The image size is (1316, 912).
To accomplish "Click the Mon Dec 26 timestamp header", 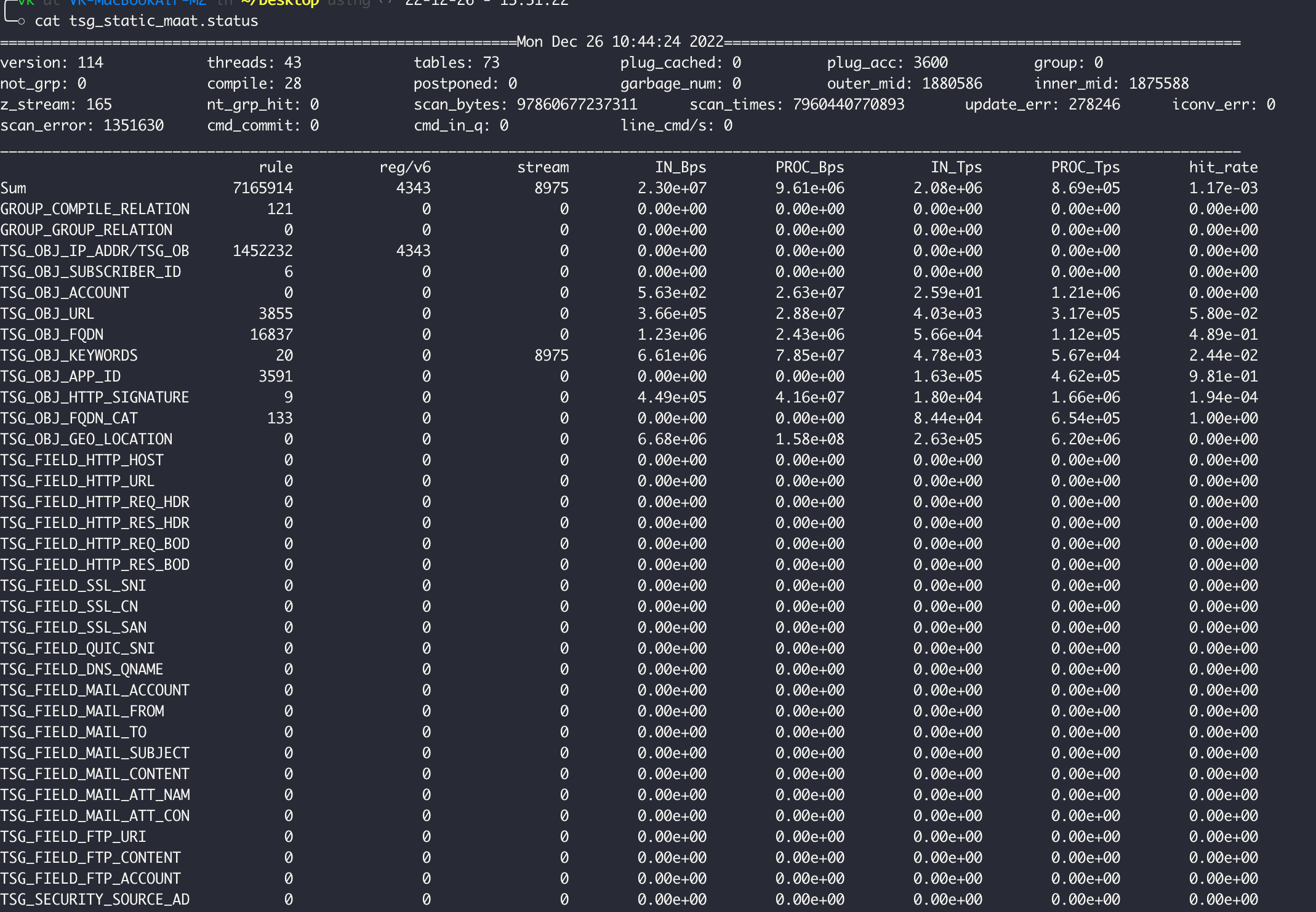I will [x=620, y=42].
